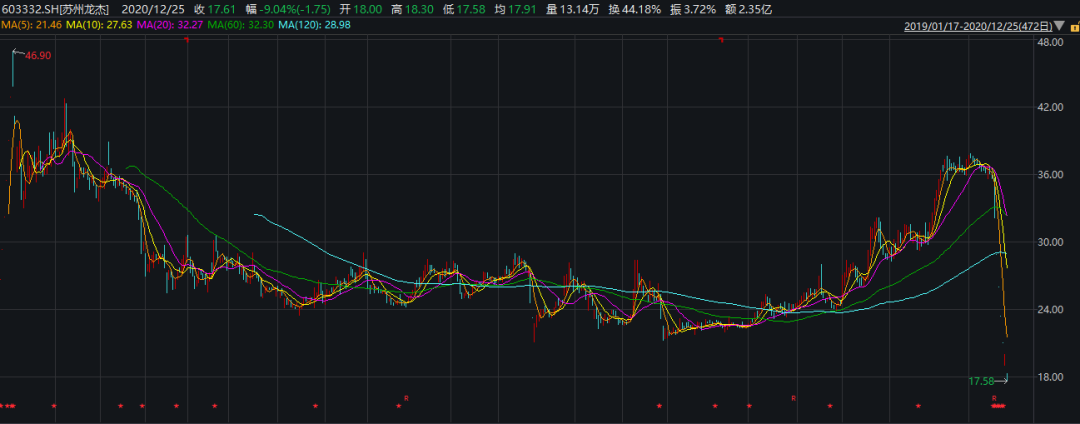The height and width of the screenshot is (424, 1080).
Task: Select the MA(5): 21.46 indicator label
Action: pos(30,25)
